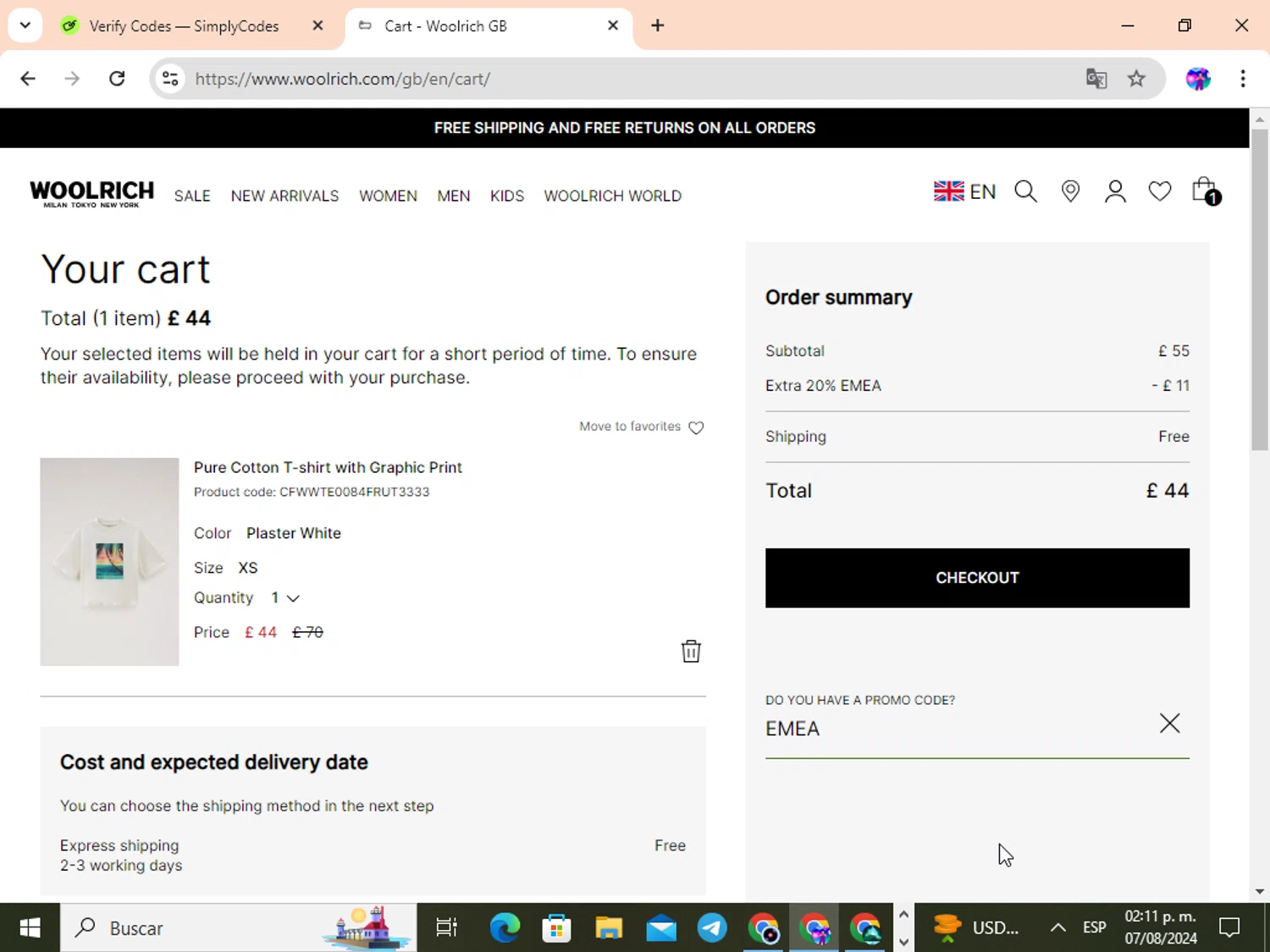Image resolution: width=1270 pixels, height=952 pixels.
Task: Open Microsoft Edge from the taskbar
Action: click(505, 928)
